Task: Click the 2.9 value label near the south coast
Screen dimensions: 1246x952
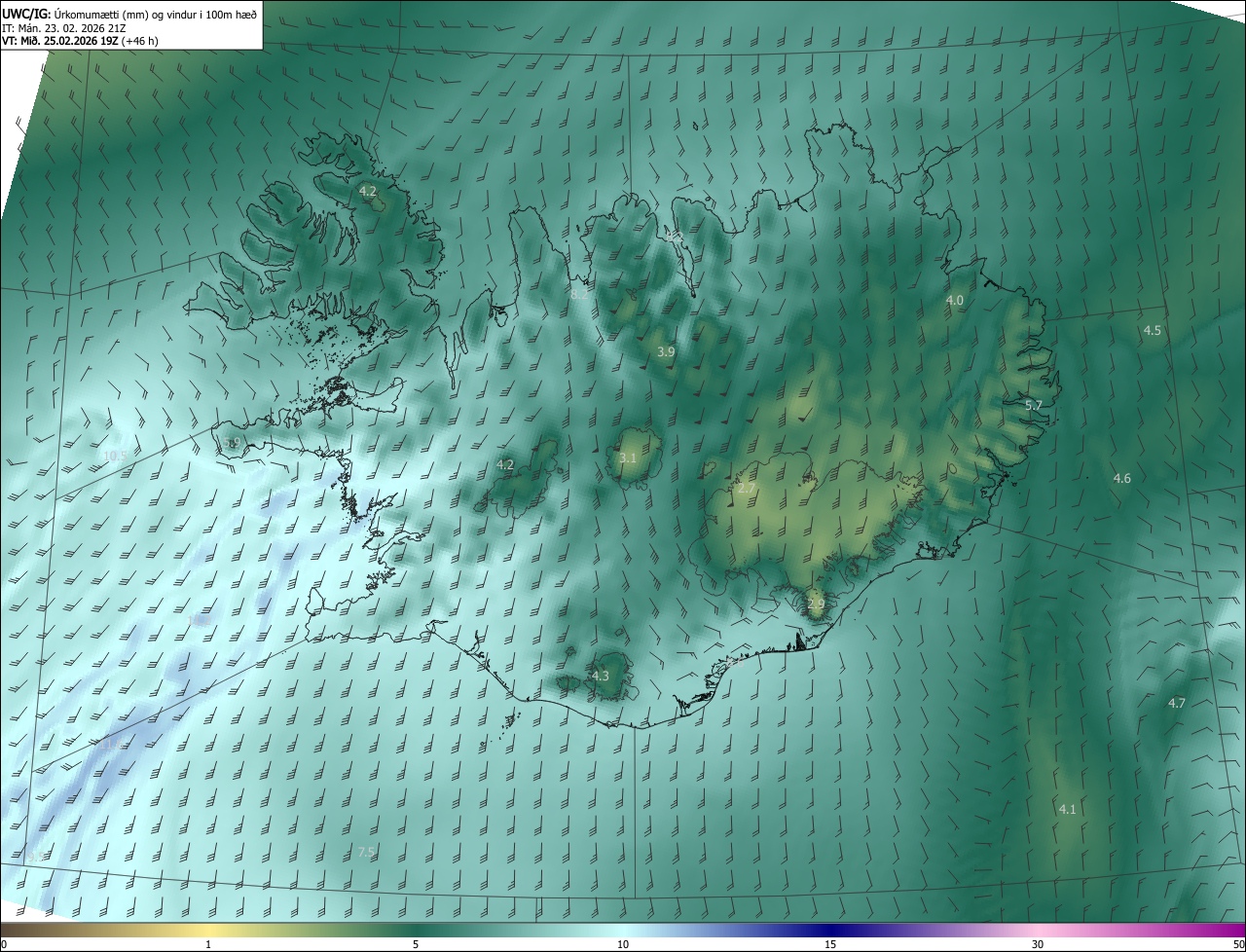Action: pyautogui.click(x=816, y=604)
